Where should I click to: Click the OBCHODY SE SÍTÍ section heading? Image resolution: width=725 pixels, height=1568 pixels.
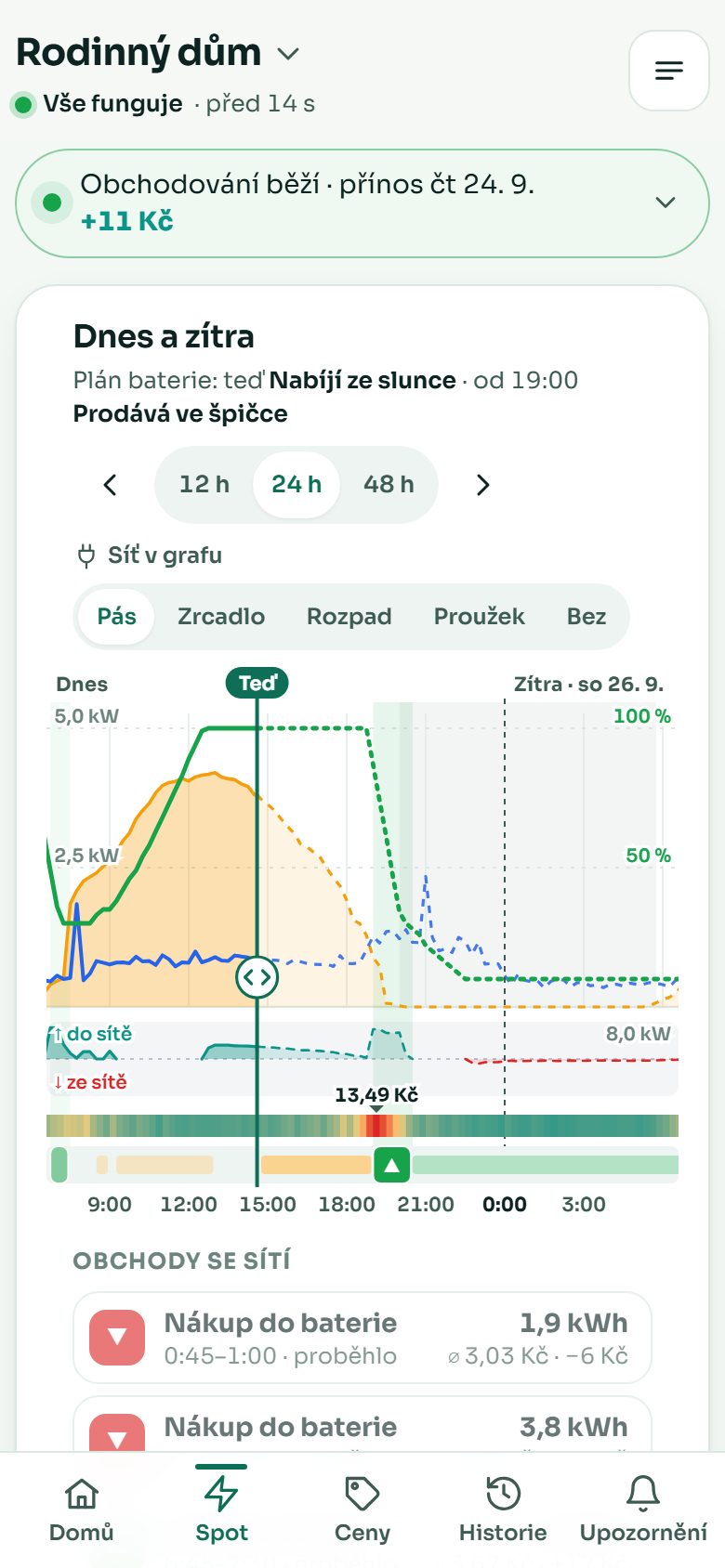pos(182,1261)
